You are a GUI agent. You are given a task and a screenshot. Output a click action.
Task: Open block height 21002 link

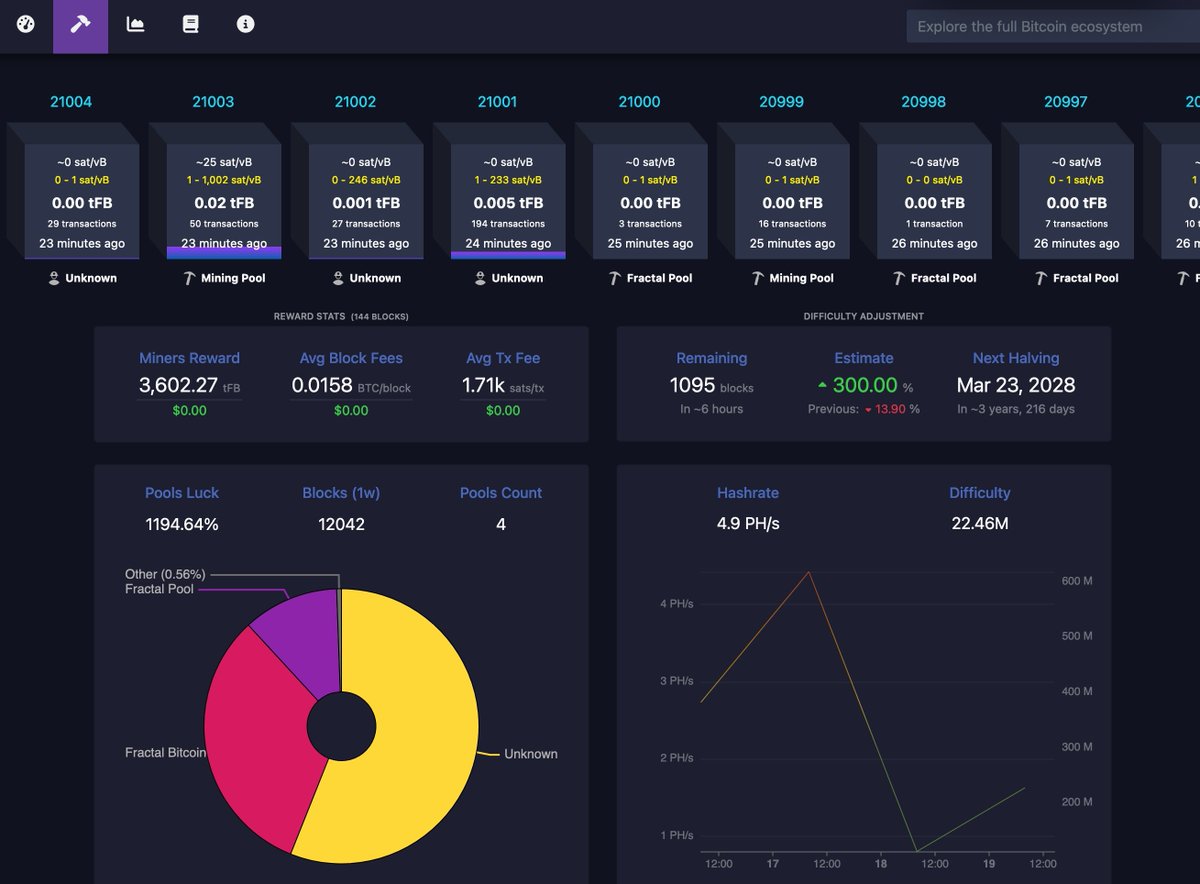click(355, 102)
